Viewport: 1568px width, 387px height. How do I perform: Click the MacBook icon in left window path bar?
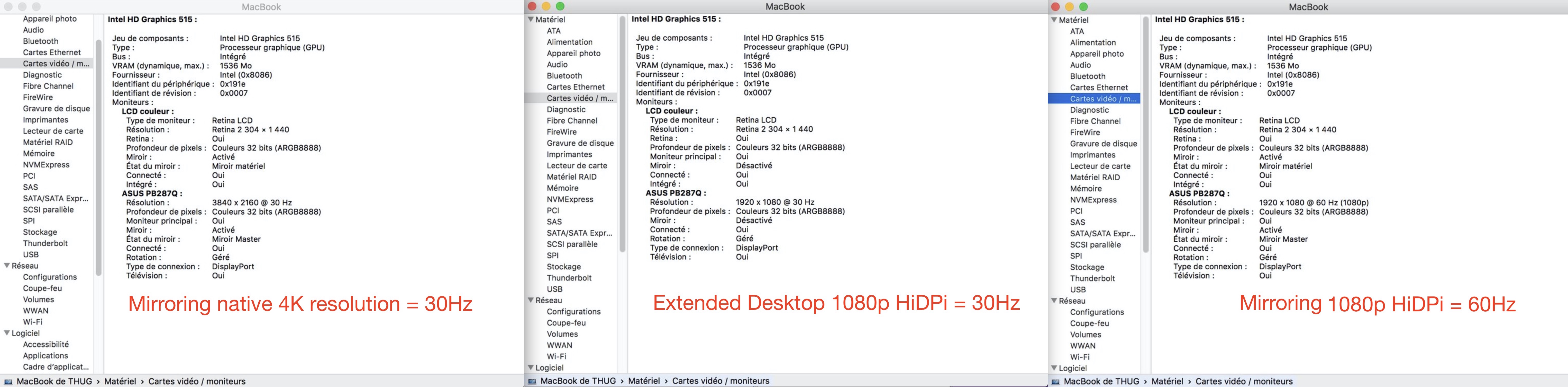[8, 382]
